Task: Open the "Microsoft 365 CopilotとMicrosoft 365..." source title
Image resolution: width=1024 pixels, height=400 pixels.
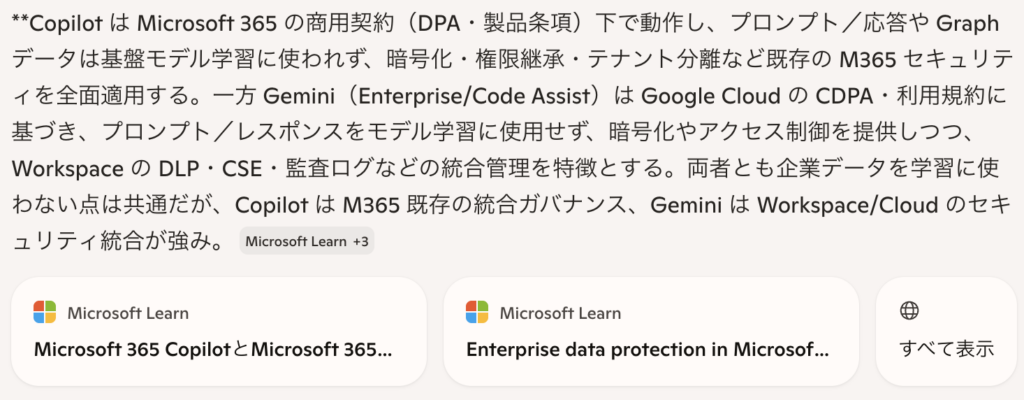Action: point(213,350)
